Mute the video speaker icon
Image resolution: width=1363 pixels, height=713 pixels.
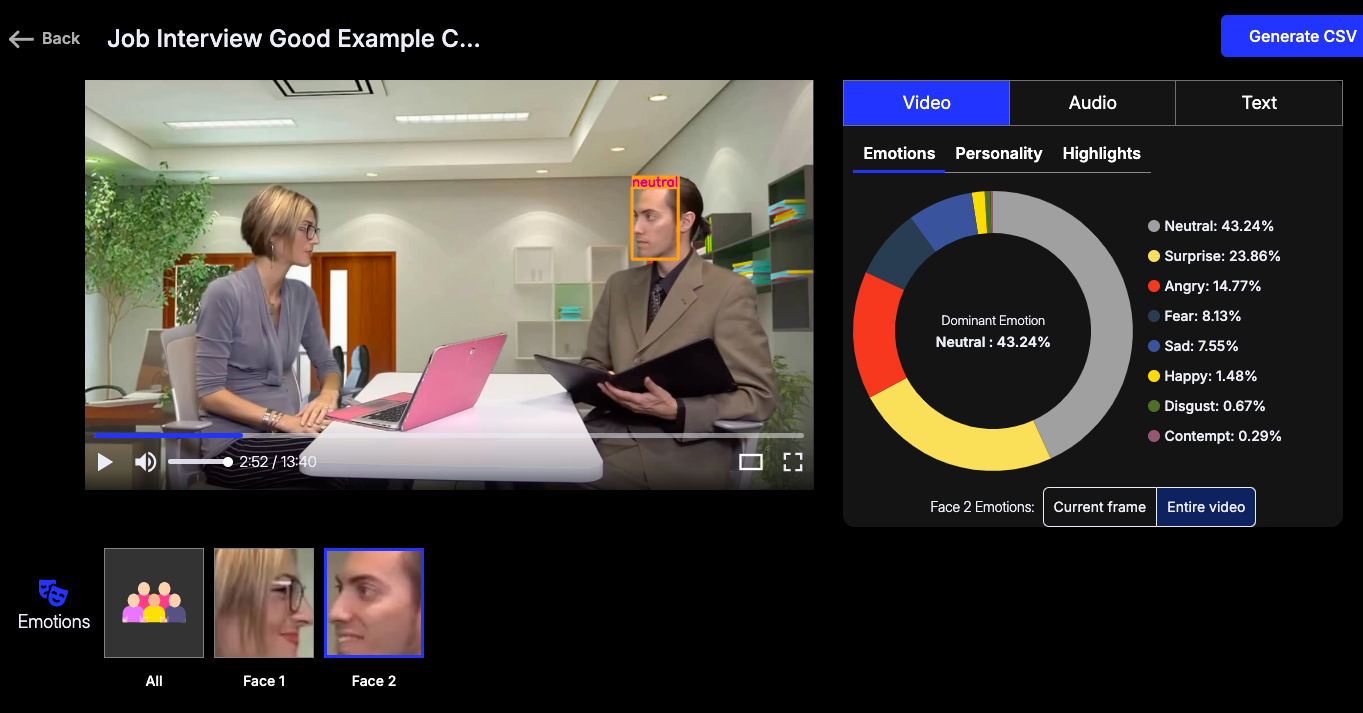coord(146,462)
